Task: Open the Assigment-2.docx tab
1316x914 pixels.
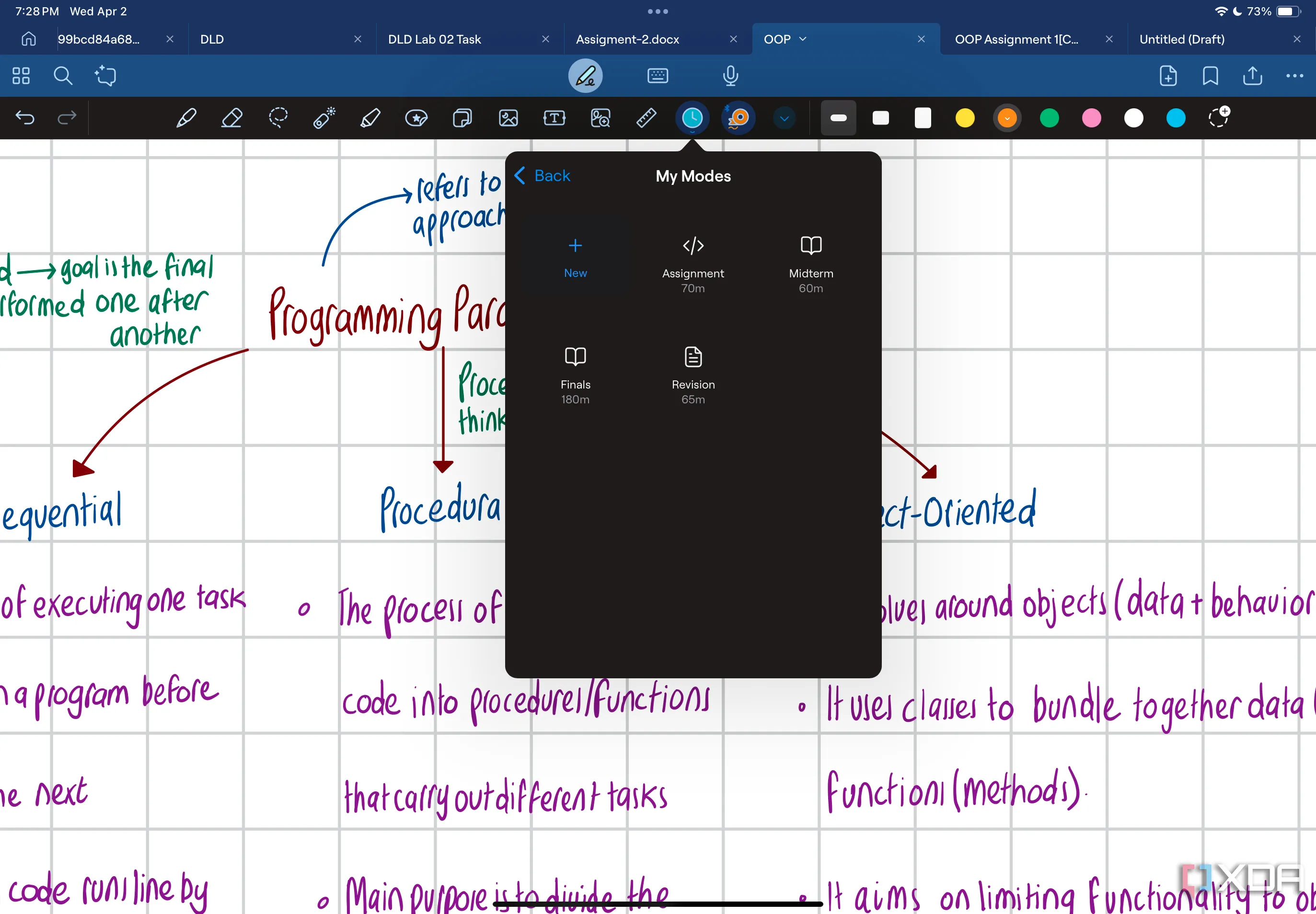Action: 627,39
